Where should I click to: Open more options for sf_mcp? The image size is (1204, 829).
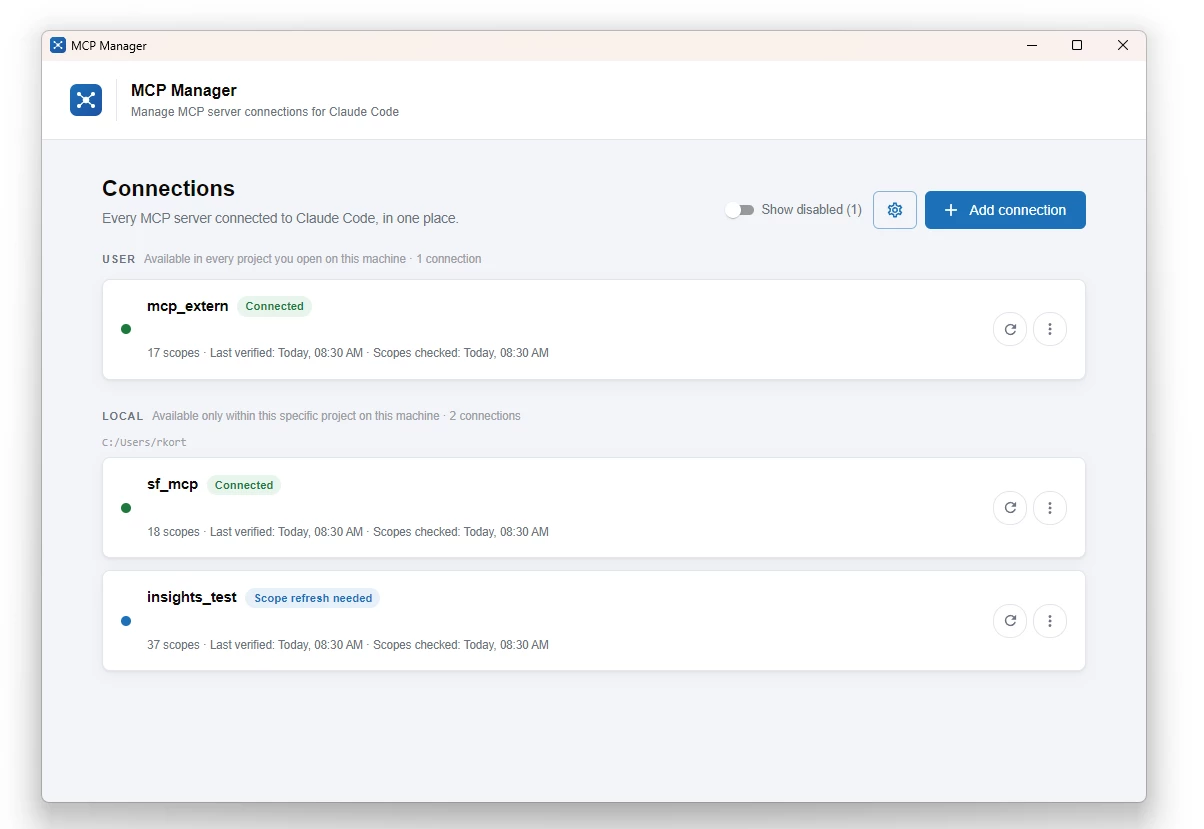click(1050, 508)
